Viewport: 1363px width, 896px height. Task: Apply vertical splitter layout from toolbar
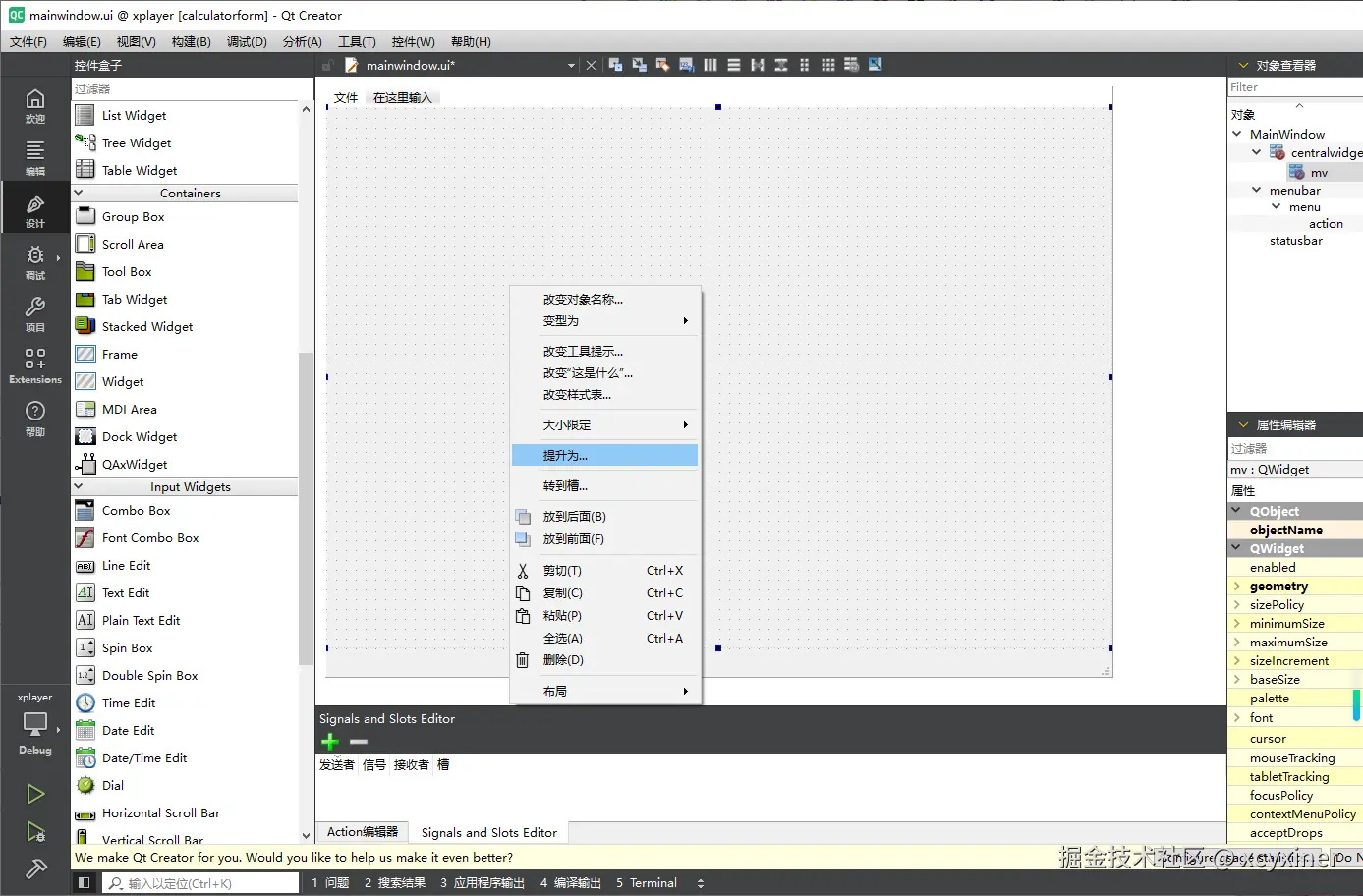point(781,65)
